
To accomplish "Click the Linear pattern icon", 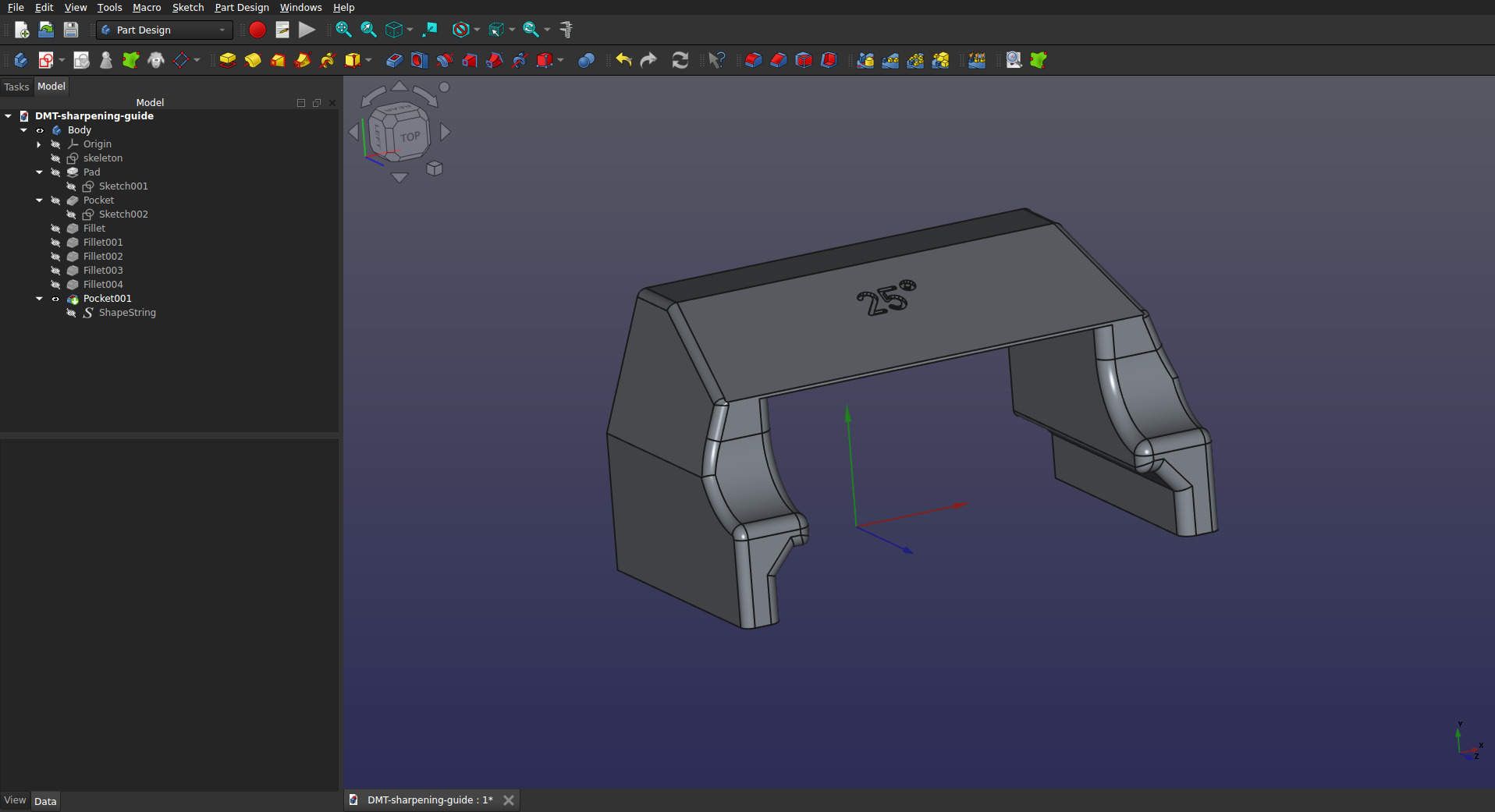I will pos(890,60).
